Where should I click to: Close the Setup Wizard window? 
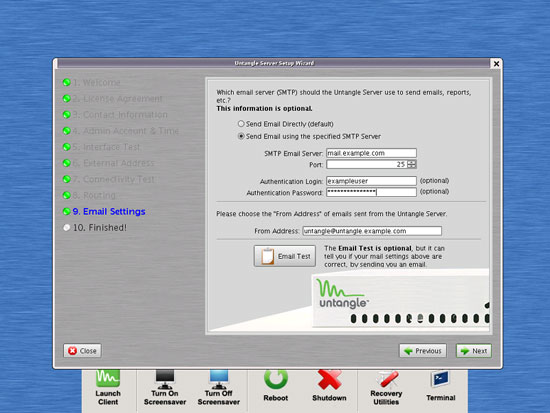(x=496, y=64)
